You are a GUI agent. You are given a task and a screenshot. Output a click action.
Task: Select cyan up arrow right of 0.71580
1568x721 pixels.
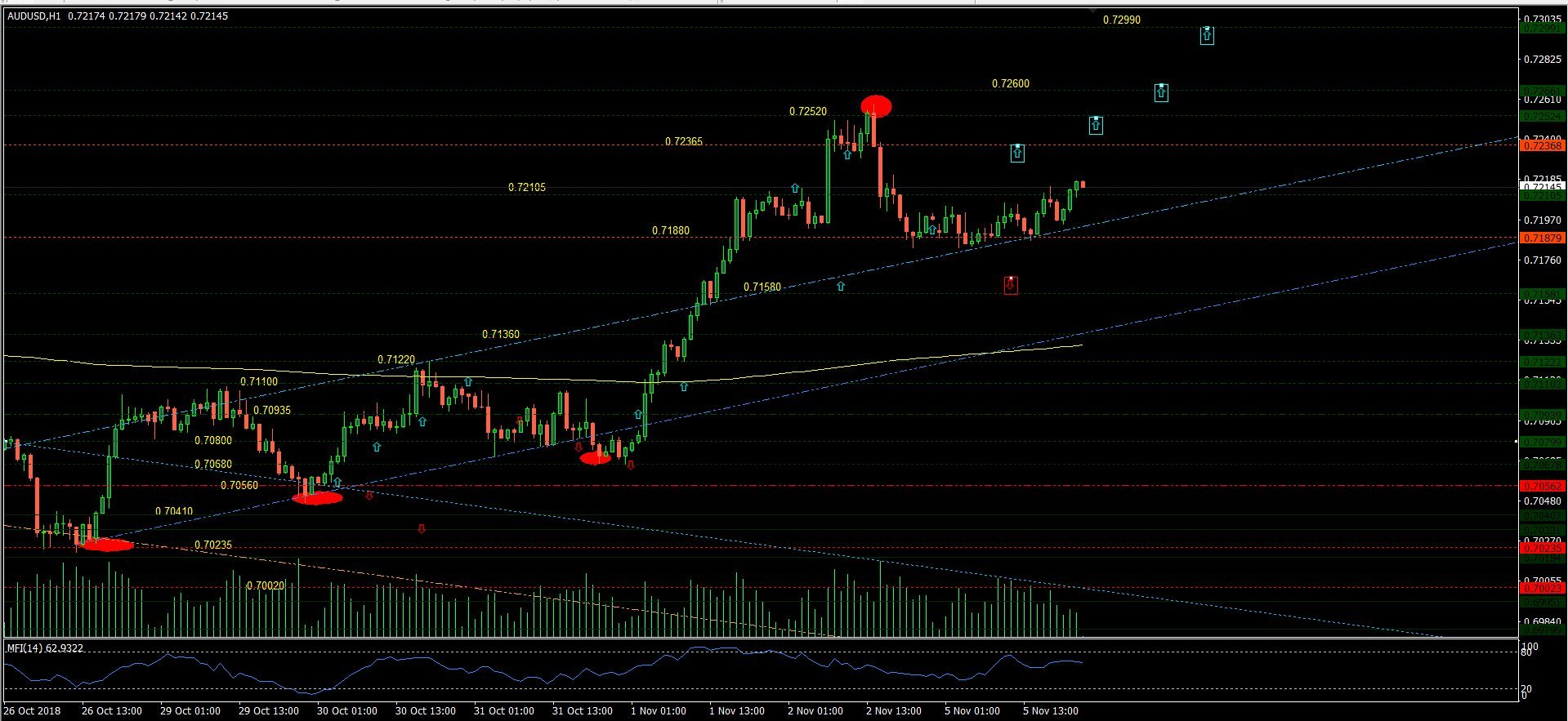point(840,286)
